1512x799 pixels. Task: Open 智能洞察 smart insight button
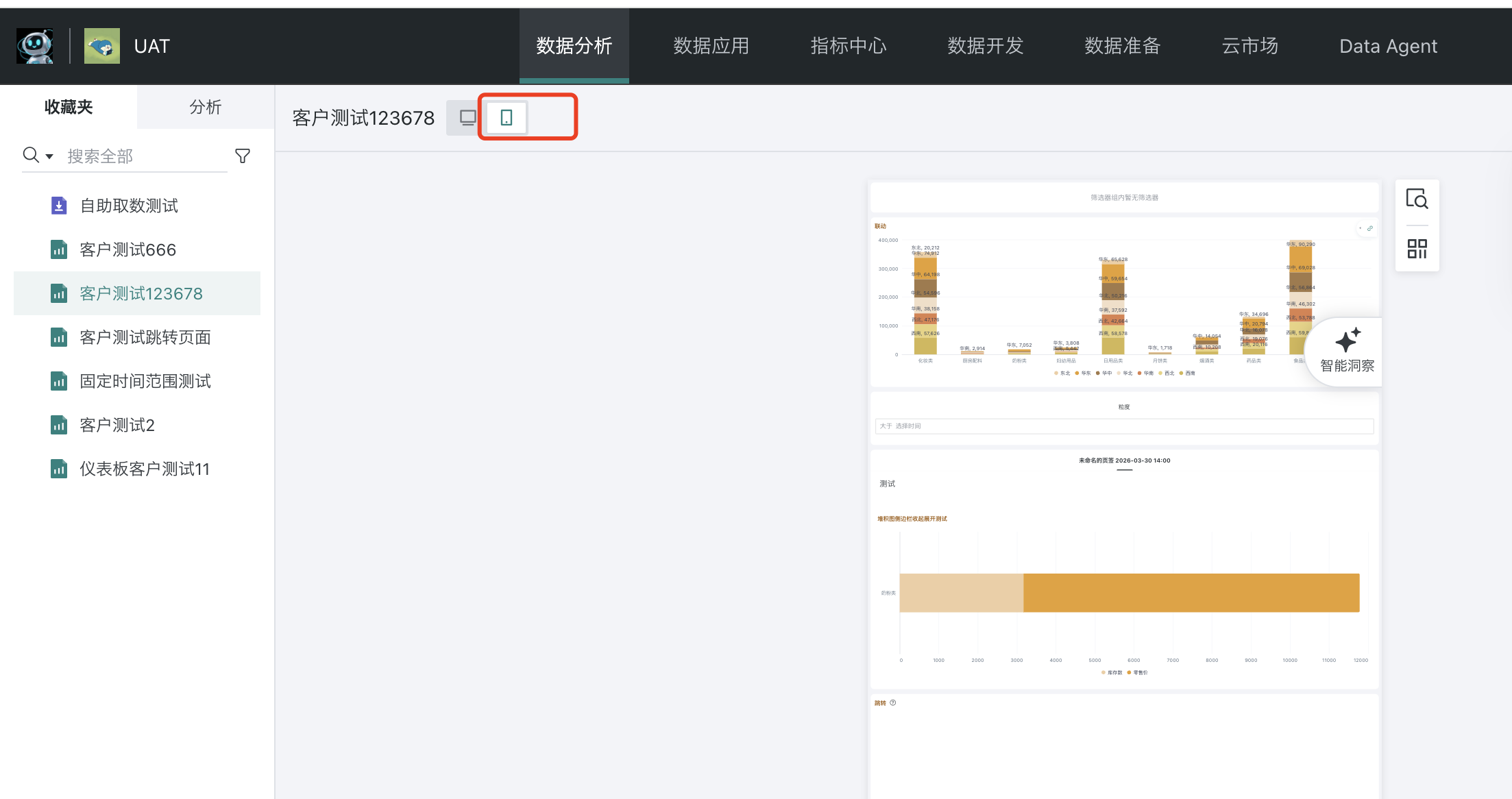pos(1347,352)
